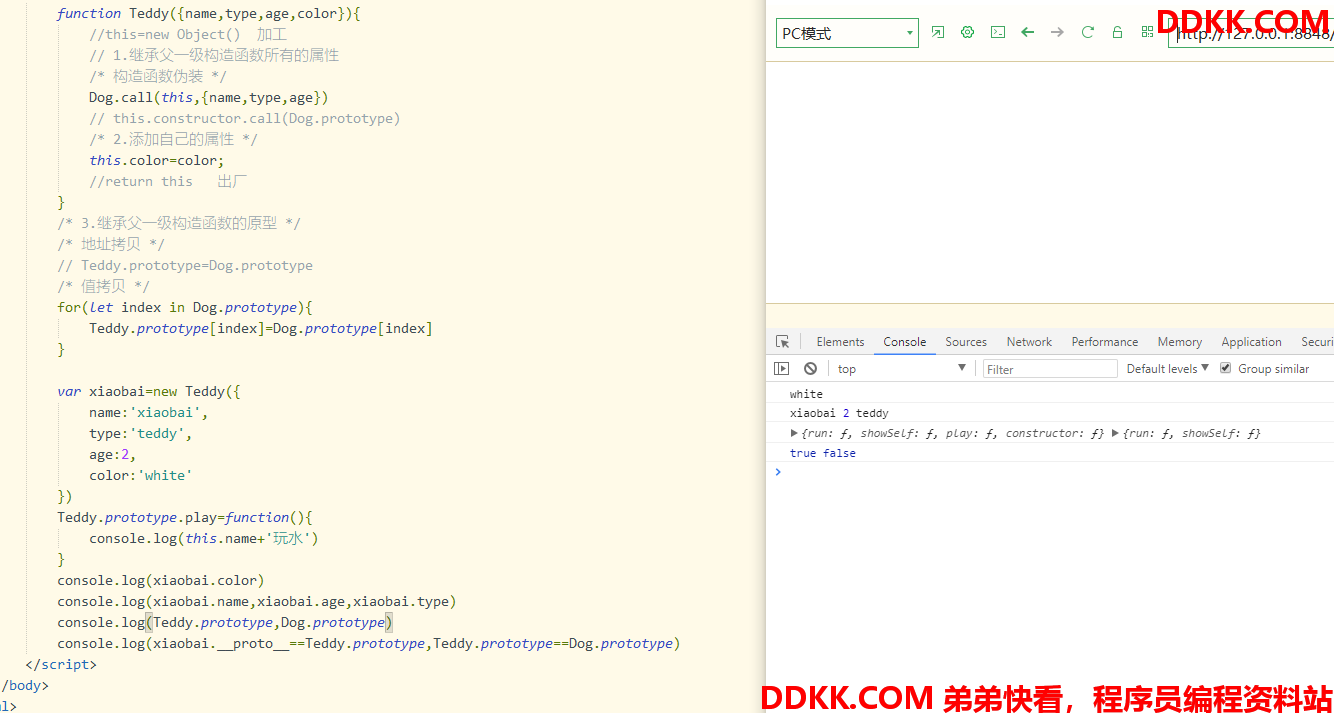
Task: Refresh the preview page
Action: point(1087,32)
